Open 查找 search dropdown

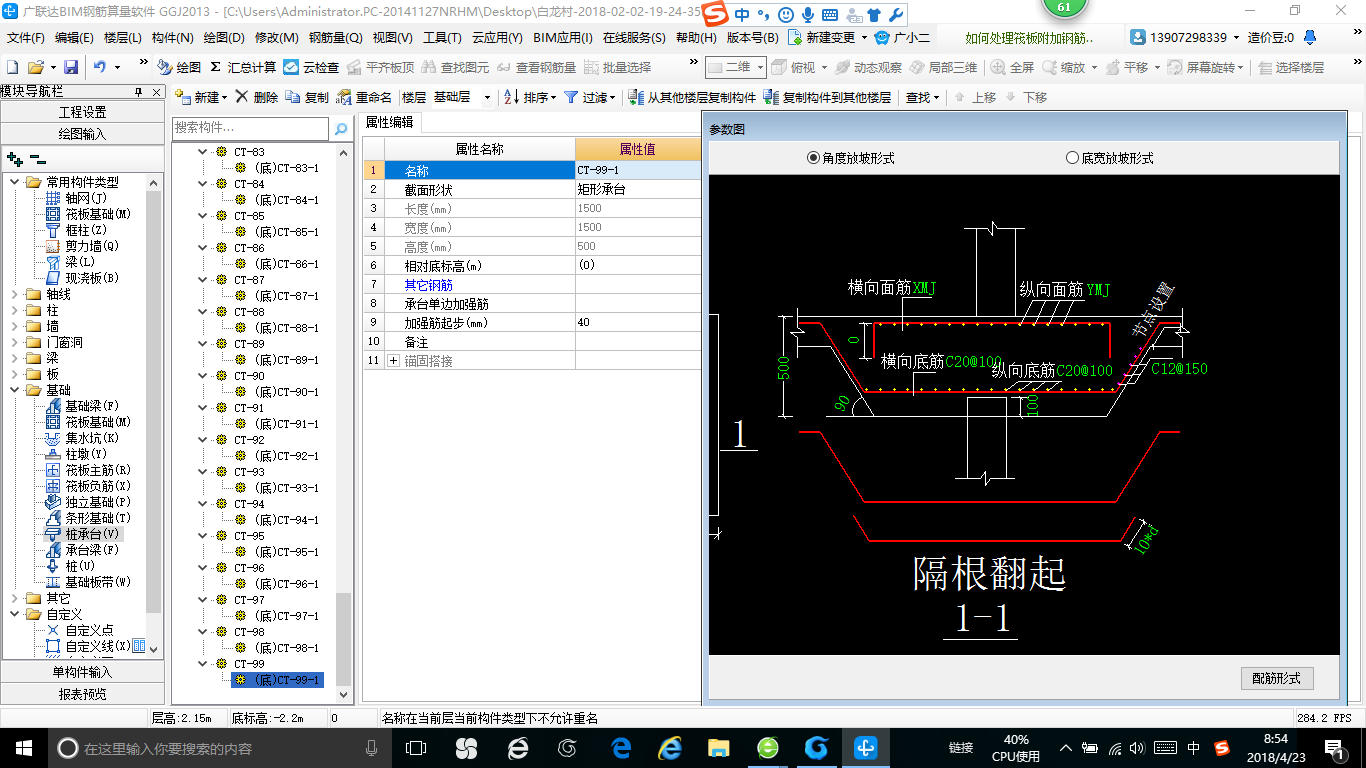tap(923, 97)
